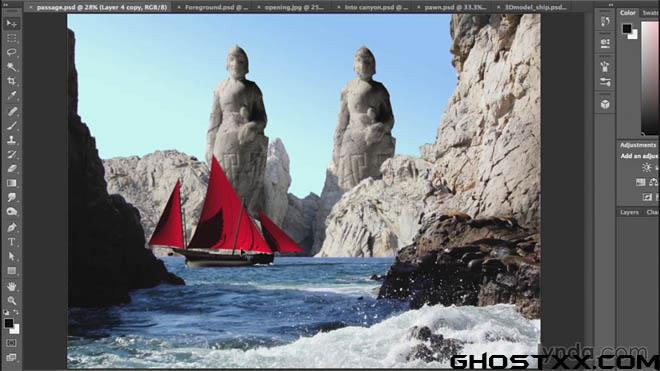
Task: Switch to the Foreground.psd document tab
Action: [x=216, y=7]
